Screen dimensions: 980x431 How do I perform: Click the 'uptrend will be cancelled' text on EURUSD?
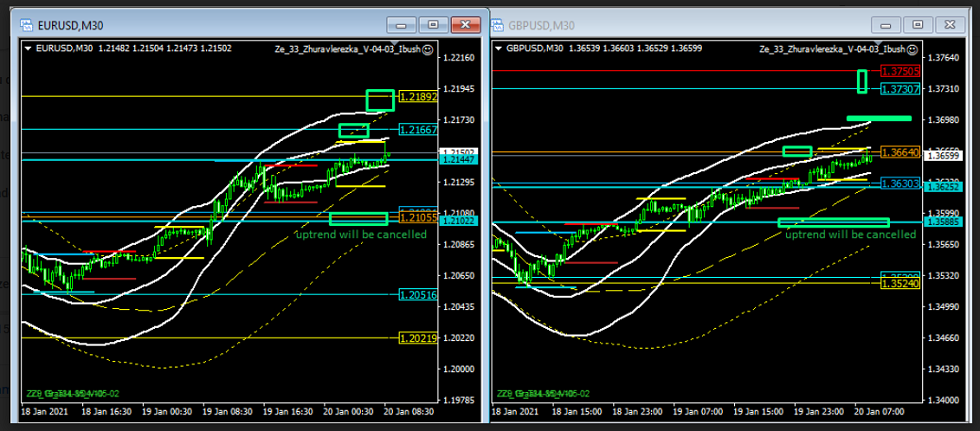(360, 234)
